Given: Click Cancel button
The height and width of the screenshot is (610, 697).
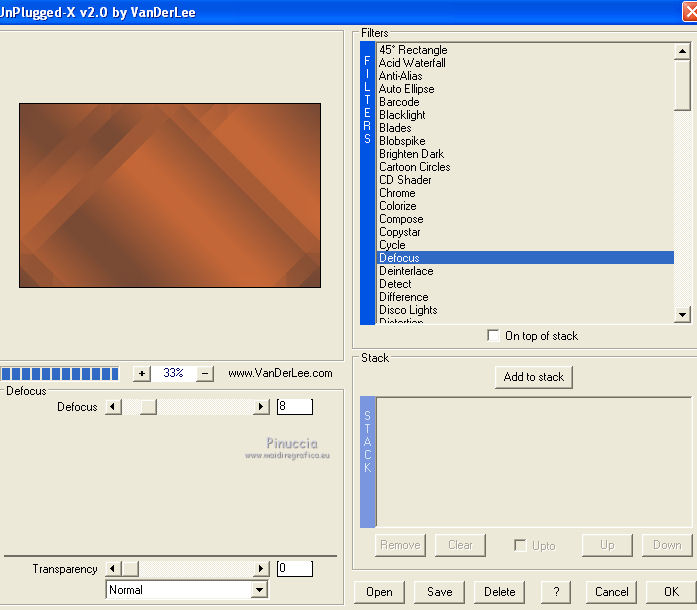Looking at the screenshot, I should pos(611,592).
